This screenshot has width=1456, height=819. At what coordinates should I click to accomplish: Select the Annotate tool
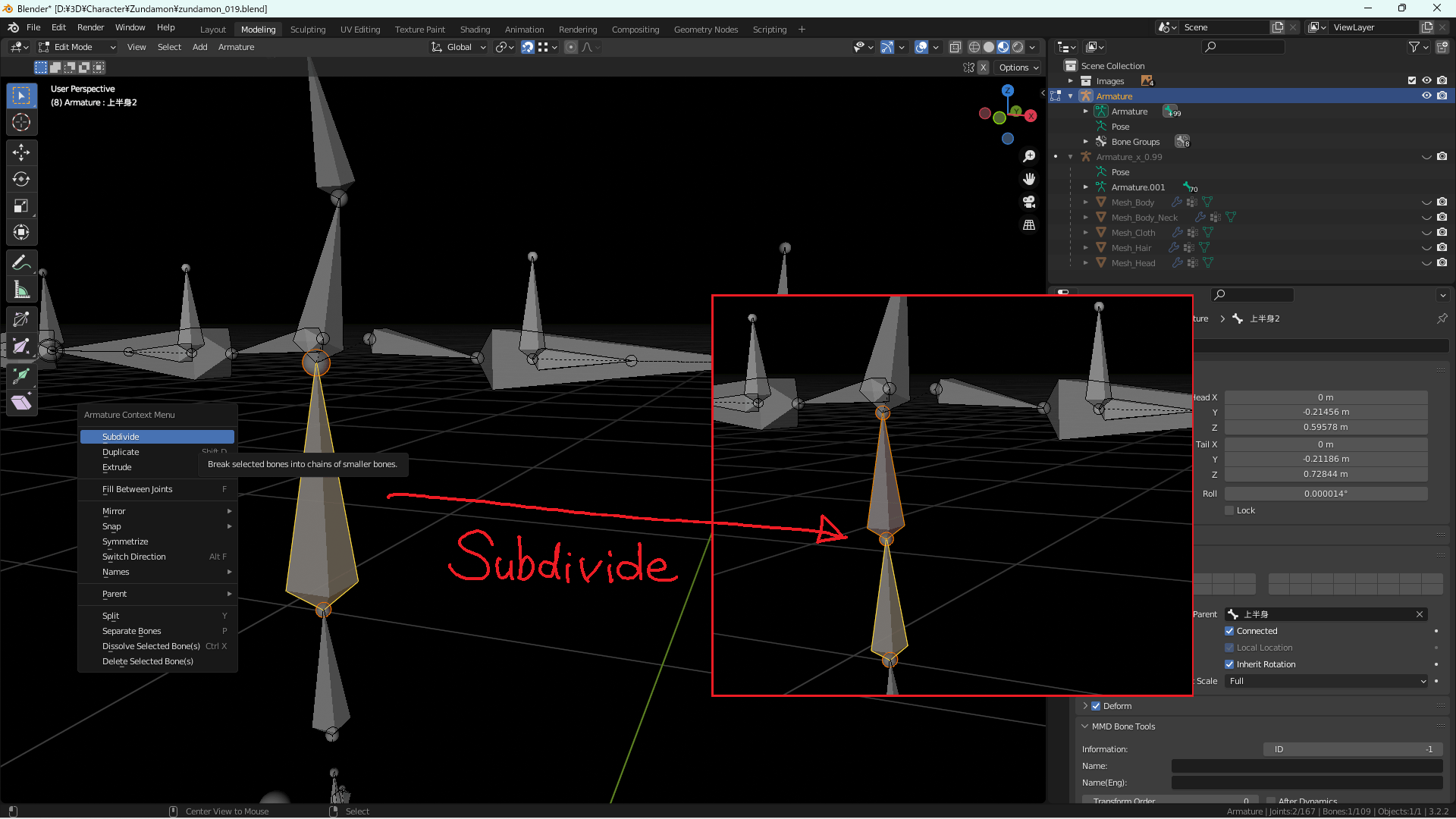click(x=21, y=262)
